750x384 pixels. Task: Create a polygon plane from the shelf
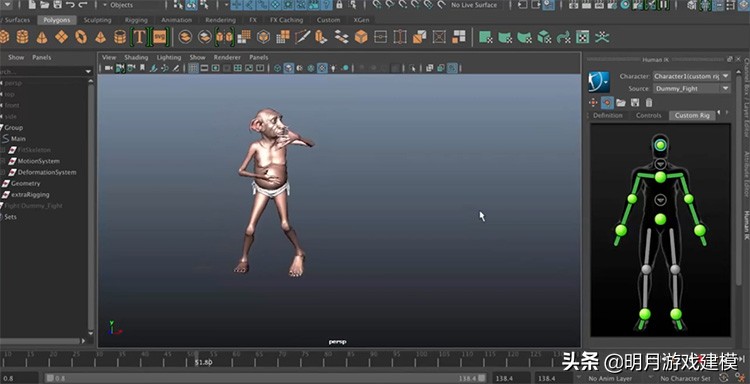tap(61, 37)
